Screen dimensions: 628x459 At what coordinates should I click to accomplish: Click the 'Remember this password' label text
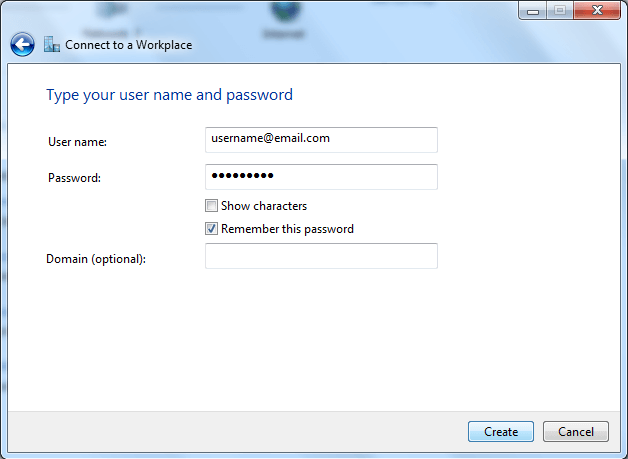(x=287, y=229)
